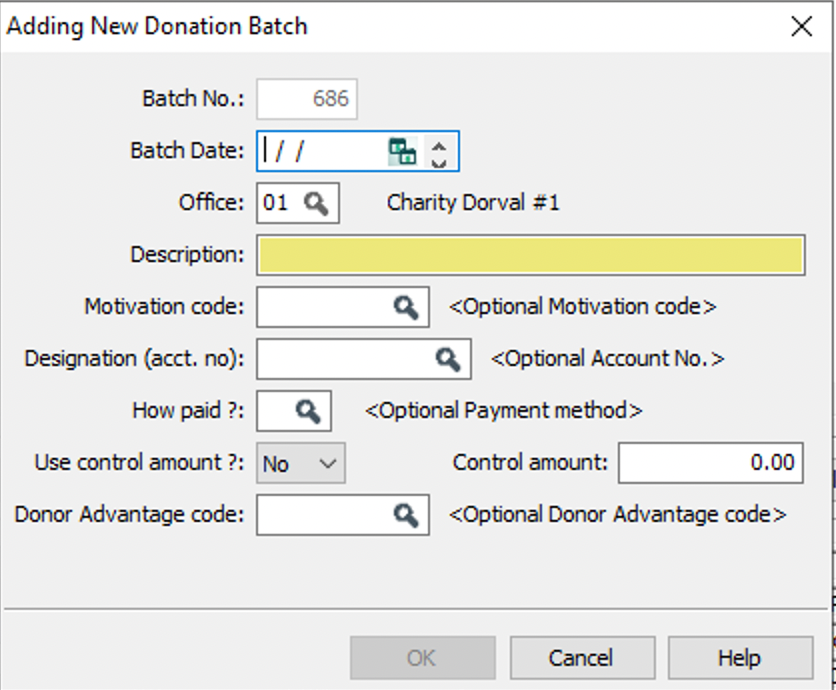The image size is (836, 690).
Task: Expand the Use control amount dropdown
Action: pos(301,463)
